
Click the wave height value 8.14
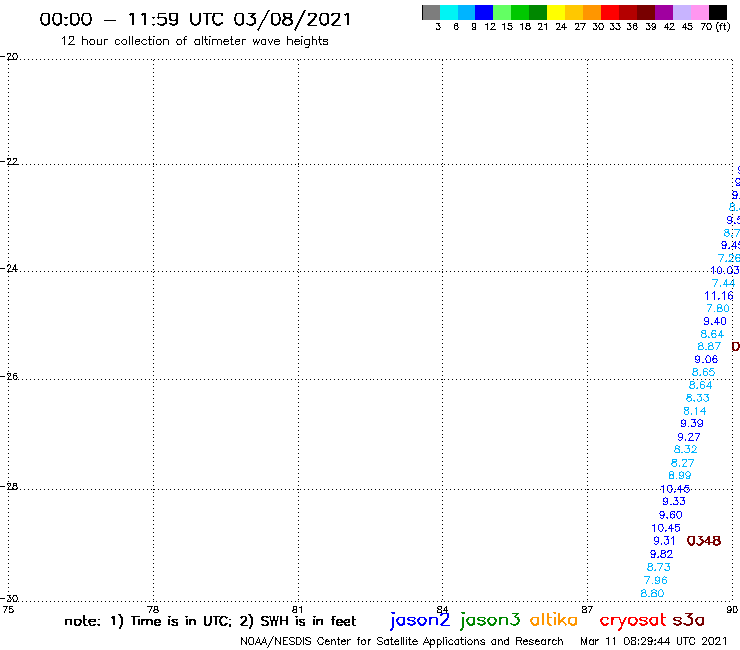(695, 411)
